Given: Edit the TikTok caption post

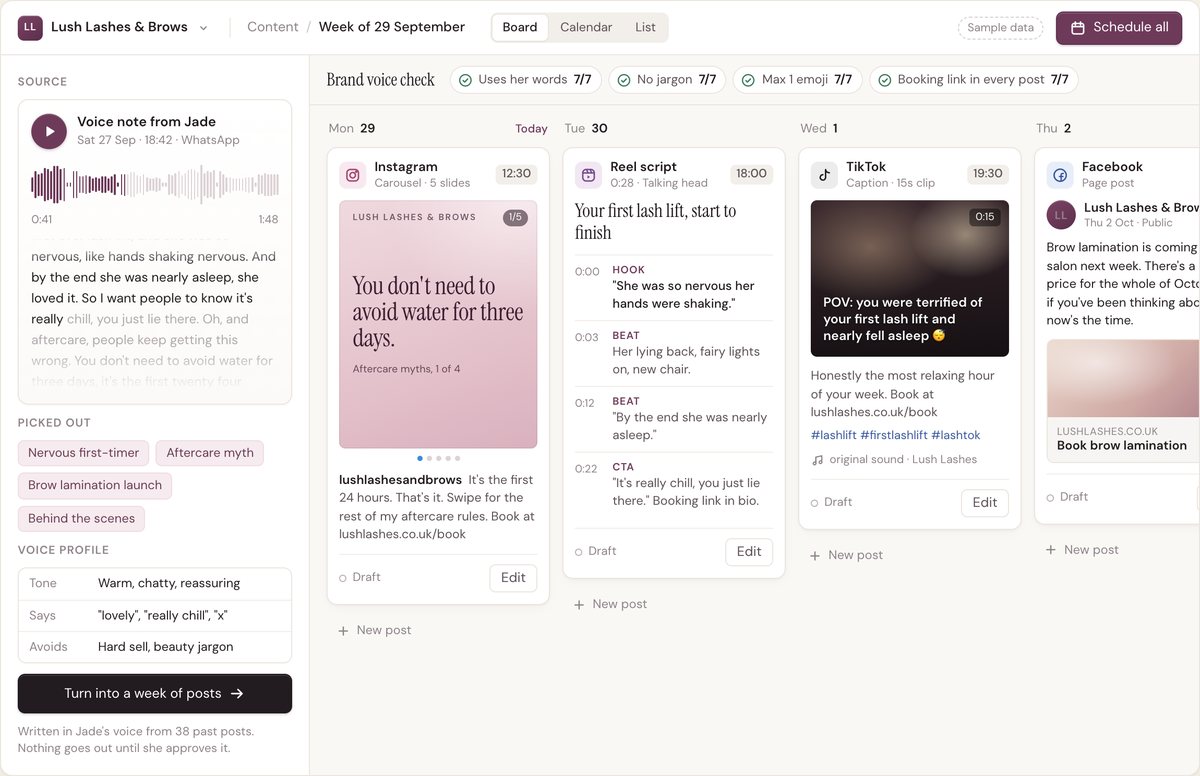Looking at the screenshot, I should [x=985, y=503].
